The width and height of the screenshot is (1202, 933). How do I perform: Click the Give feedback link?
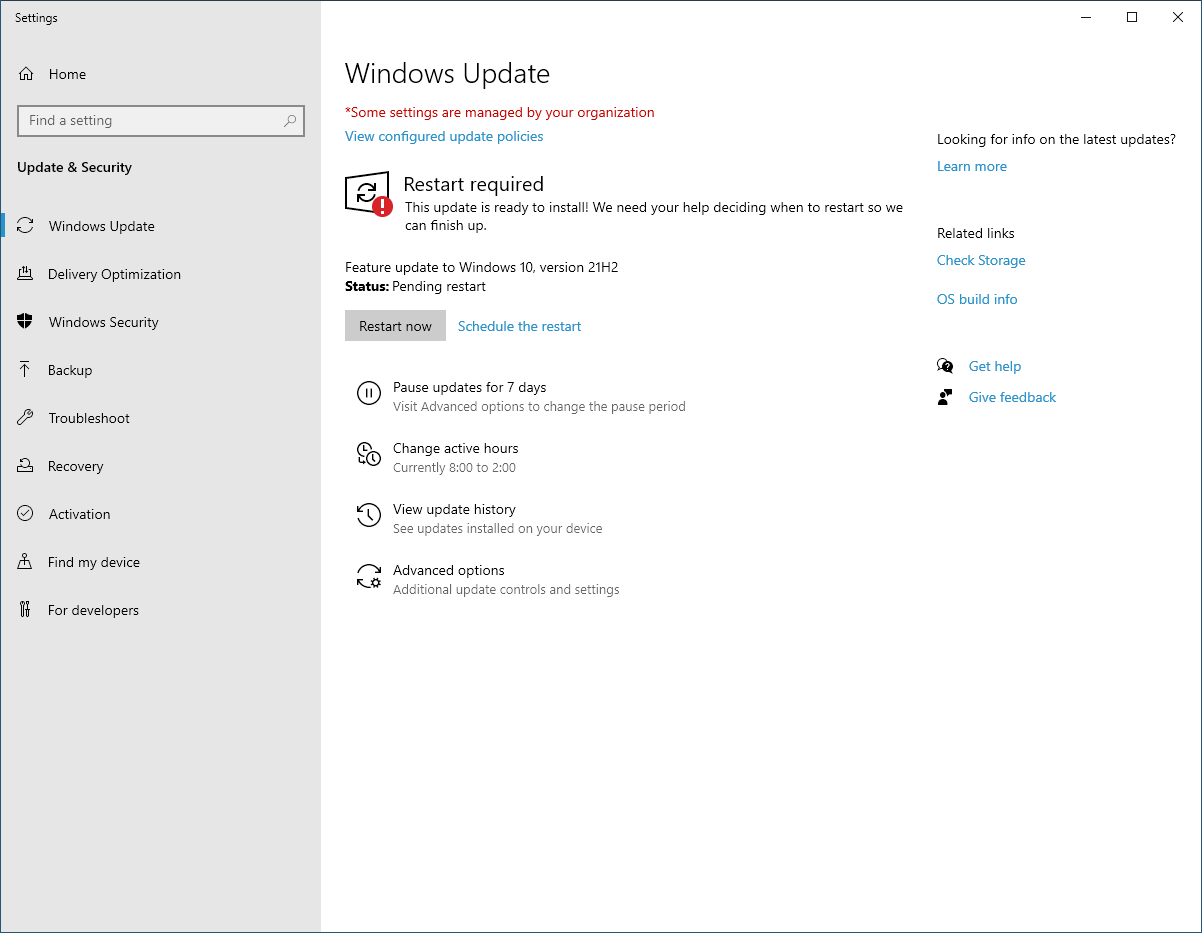pos(1012,397)
